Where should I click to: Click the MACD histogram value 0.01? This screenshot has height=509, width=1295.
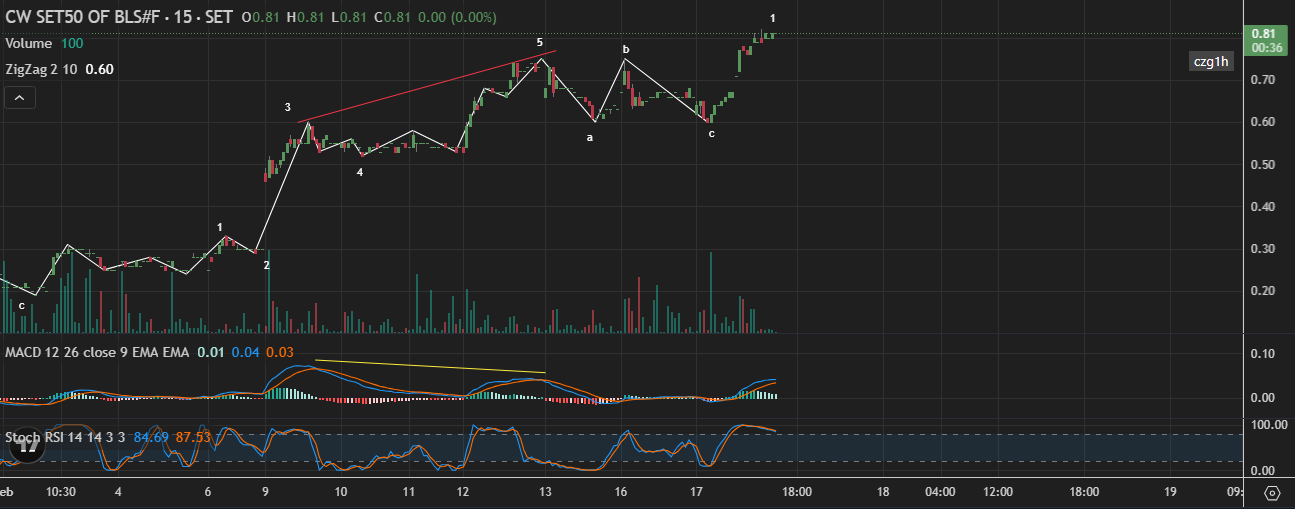[210, 352]
